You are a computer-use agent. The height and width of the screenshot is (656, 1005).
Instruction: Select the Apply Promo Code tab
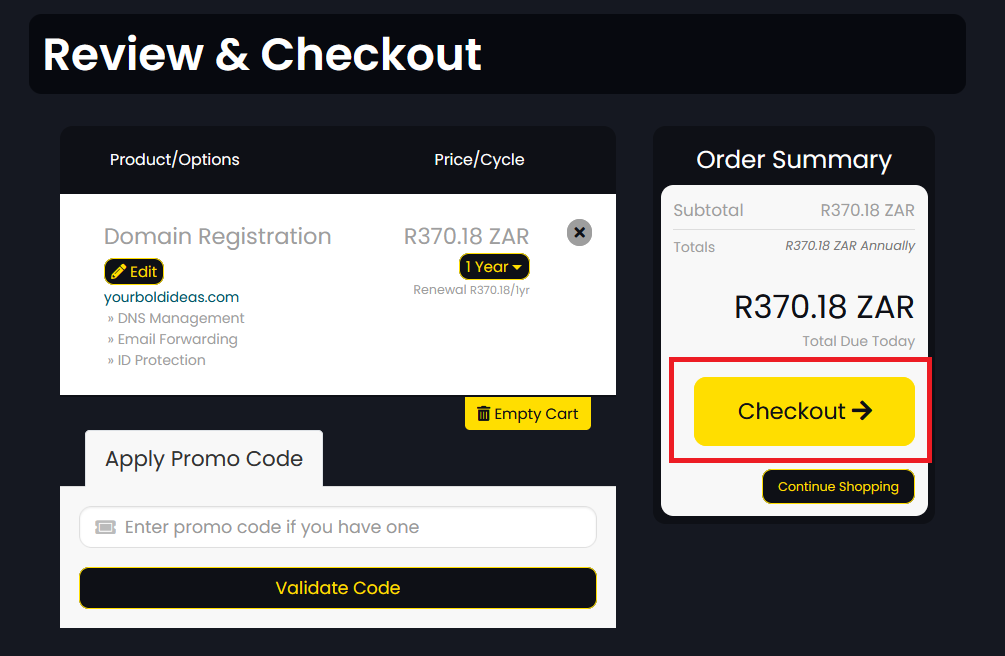coord(204,459)
